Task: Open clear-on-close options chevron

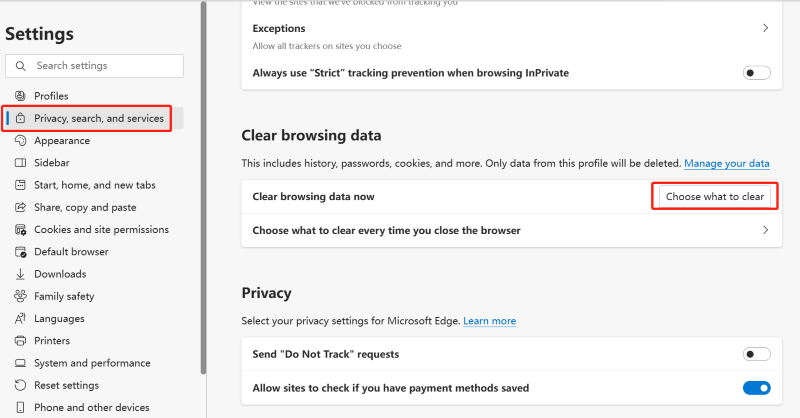Action: click(765, 230)
